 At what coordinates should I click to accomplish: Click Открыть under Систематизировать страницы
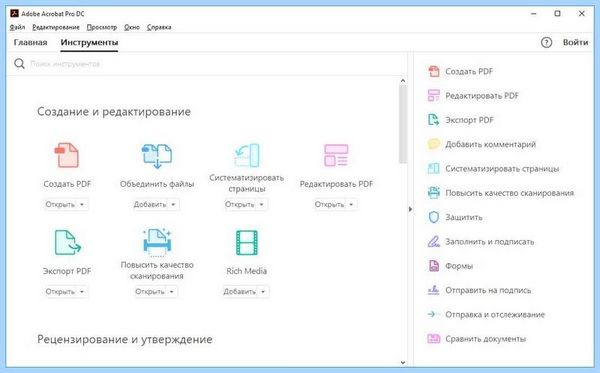(x=240, y=205)
